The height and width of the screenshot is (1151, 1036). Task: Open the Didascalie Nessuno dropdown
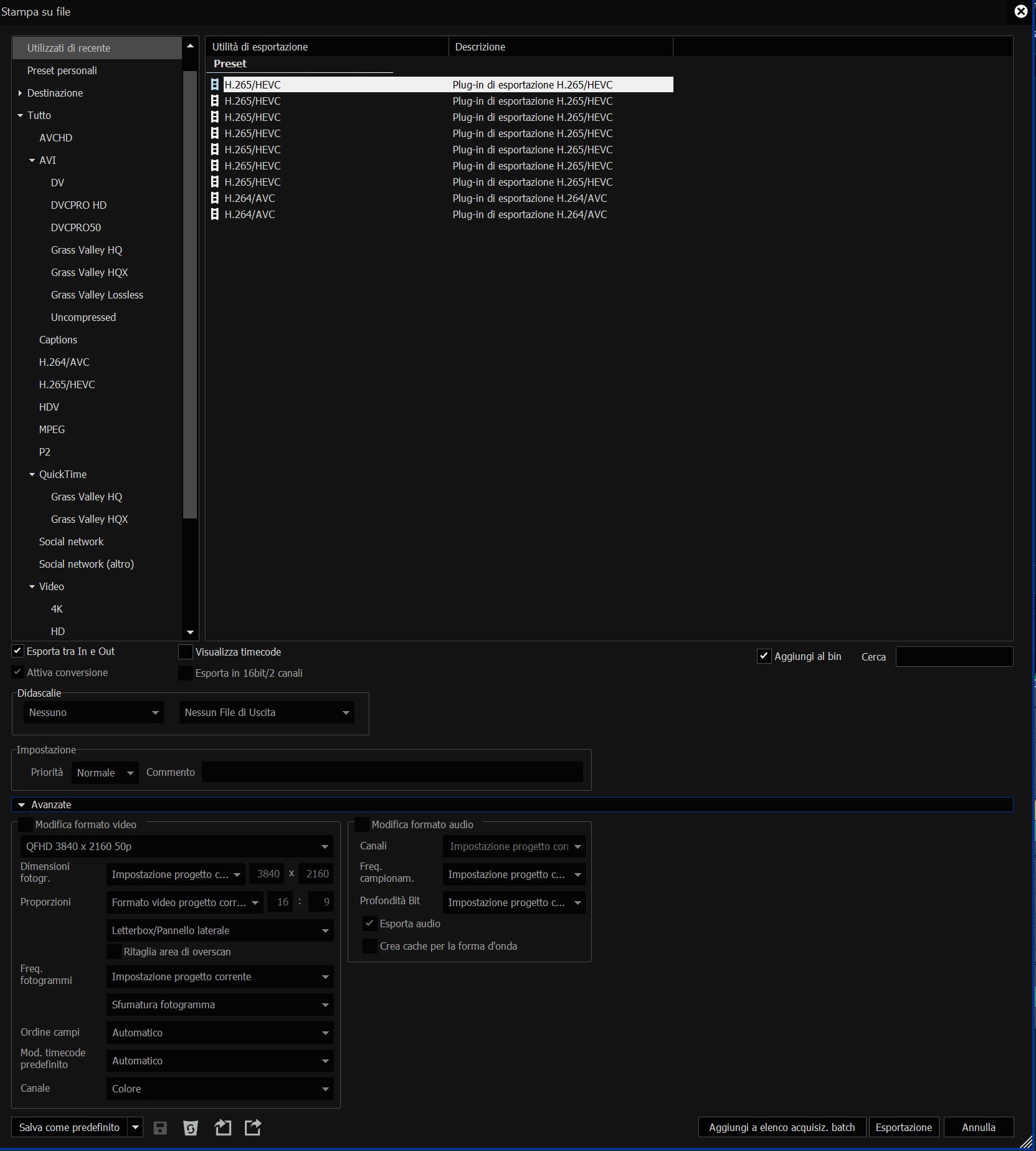point(93,712)
